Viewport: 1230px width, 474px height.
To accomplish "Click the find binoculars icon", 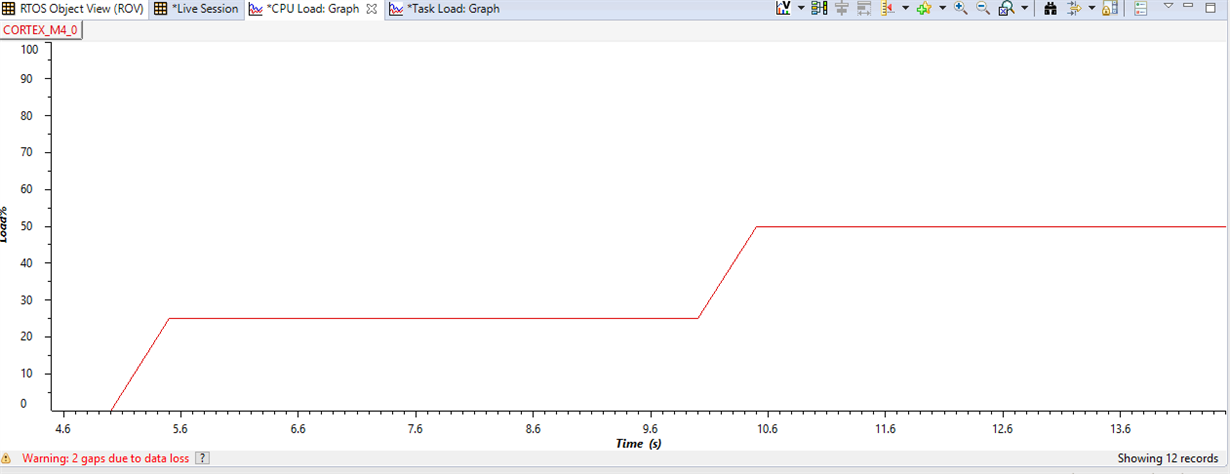I will coord(1050,8).
